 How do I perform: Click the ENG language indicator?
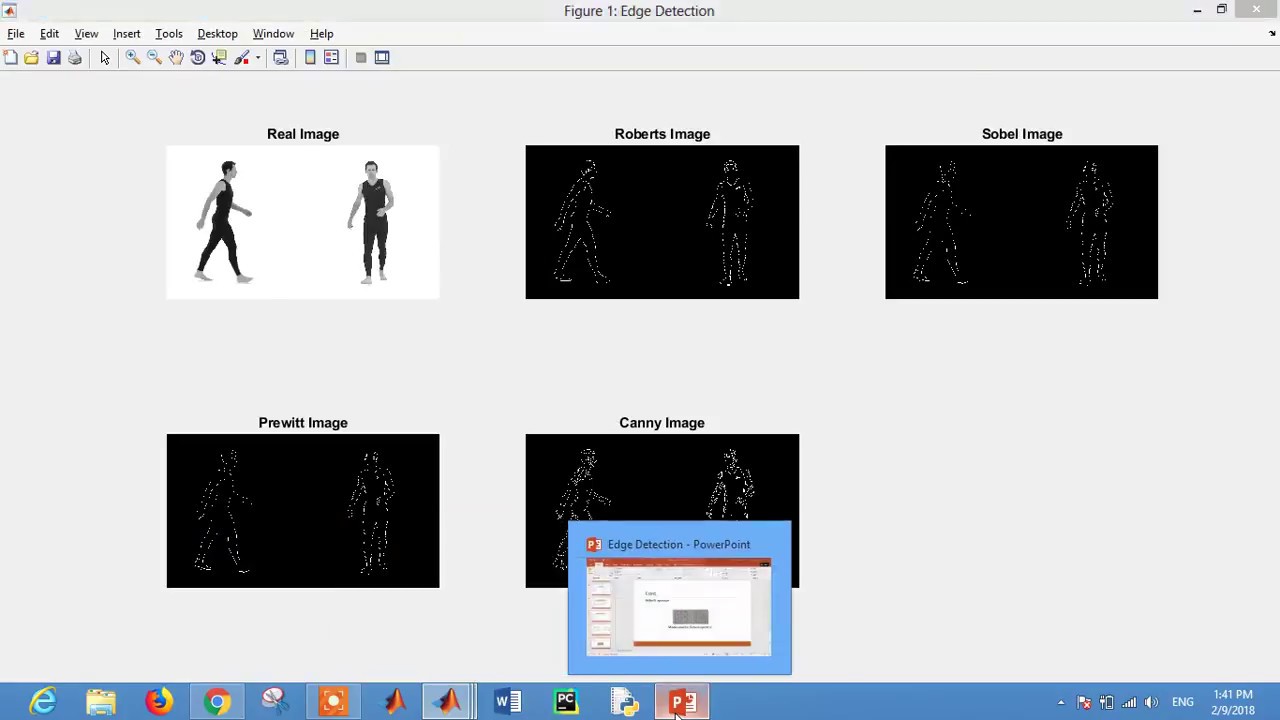[x=1183, y=702]
